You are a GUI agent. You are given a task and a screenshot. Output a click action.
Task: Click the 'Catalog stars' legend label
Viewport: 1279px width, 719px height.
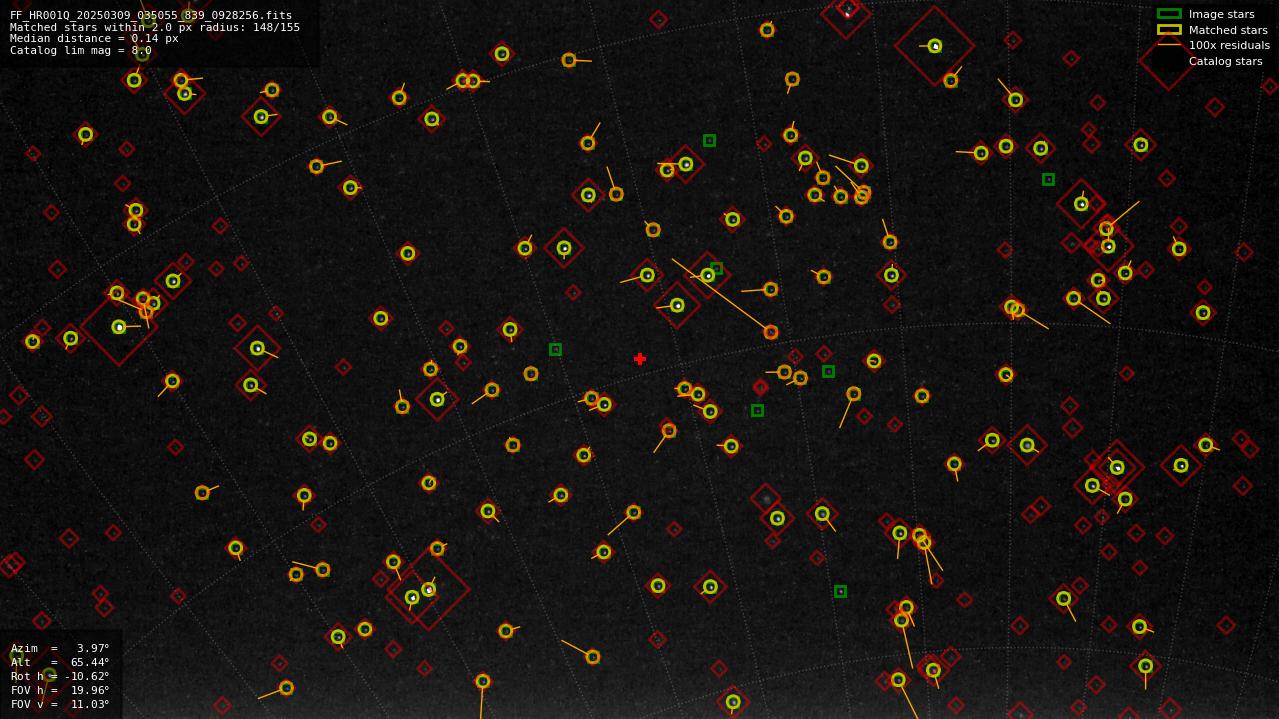tap(1225, 61)
